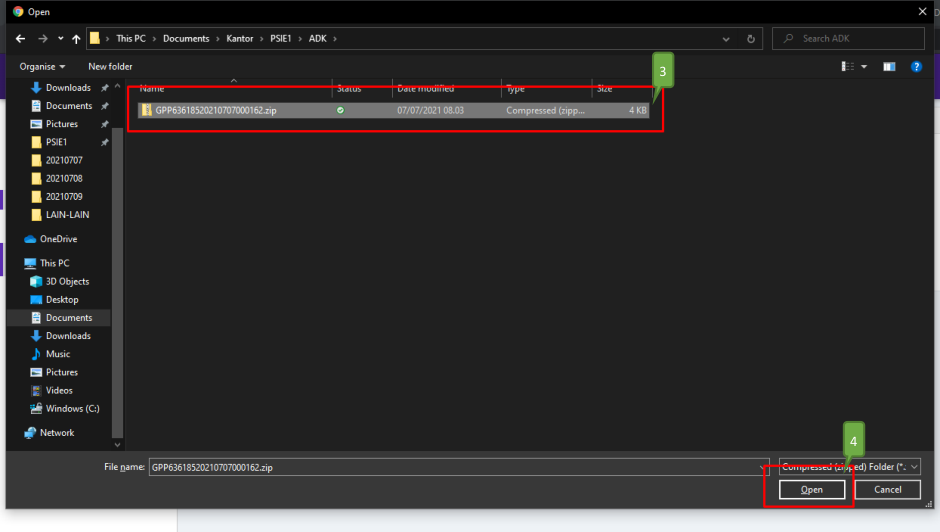Open the Organise dropdown menu
Viewport: 940px width, 532px height.
[41, 67]
